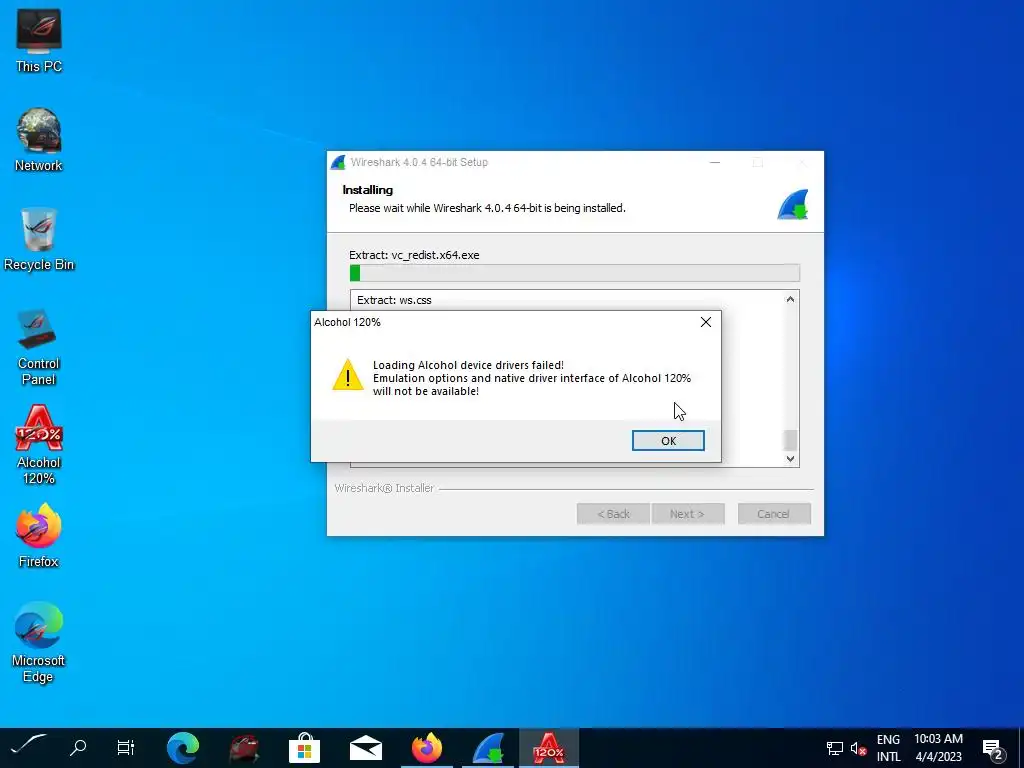Click the install log scrollbar thumb
The height and width of the screenshot is (768, 1024).
coord(790,440)
